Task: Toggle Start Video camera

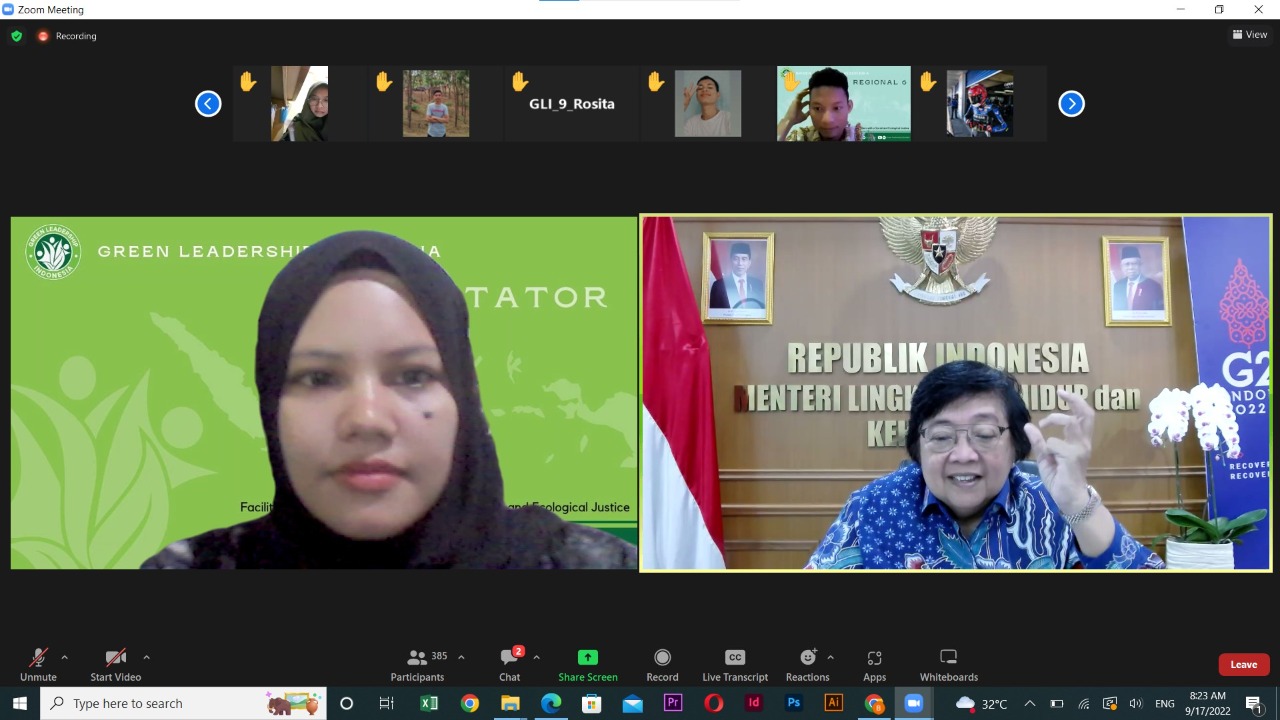Action: [x=116, y=664]
